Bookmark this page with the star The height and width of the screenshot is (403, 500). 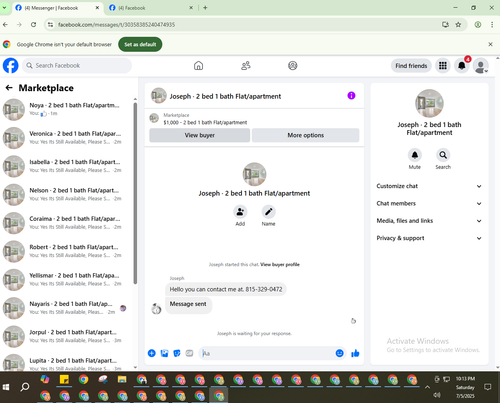(x=458, y=24)
